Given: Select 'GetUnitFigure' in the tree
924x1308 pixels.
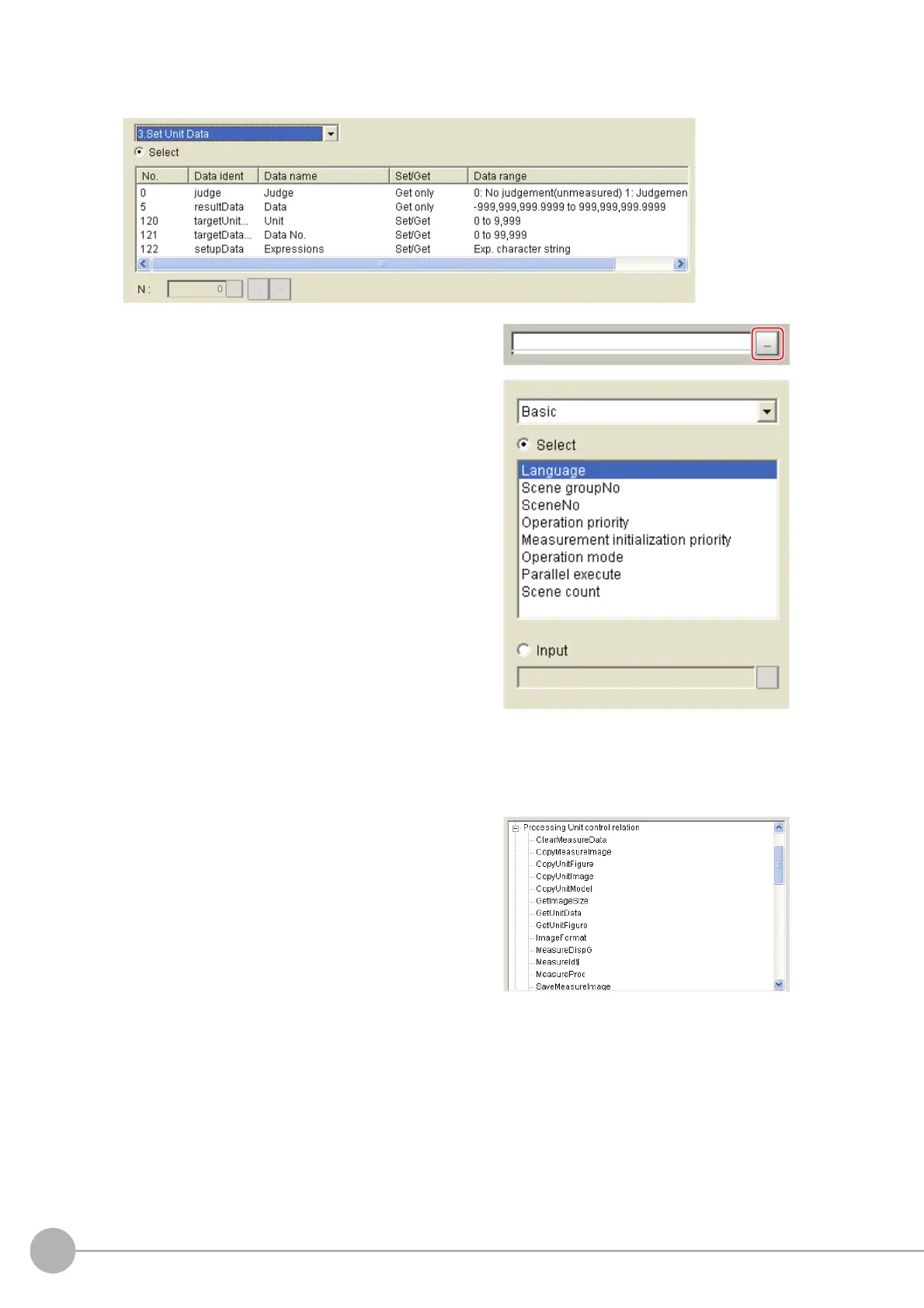Looking at the screenshot, I should pyautogui.click(x=561, y=925).
